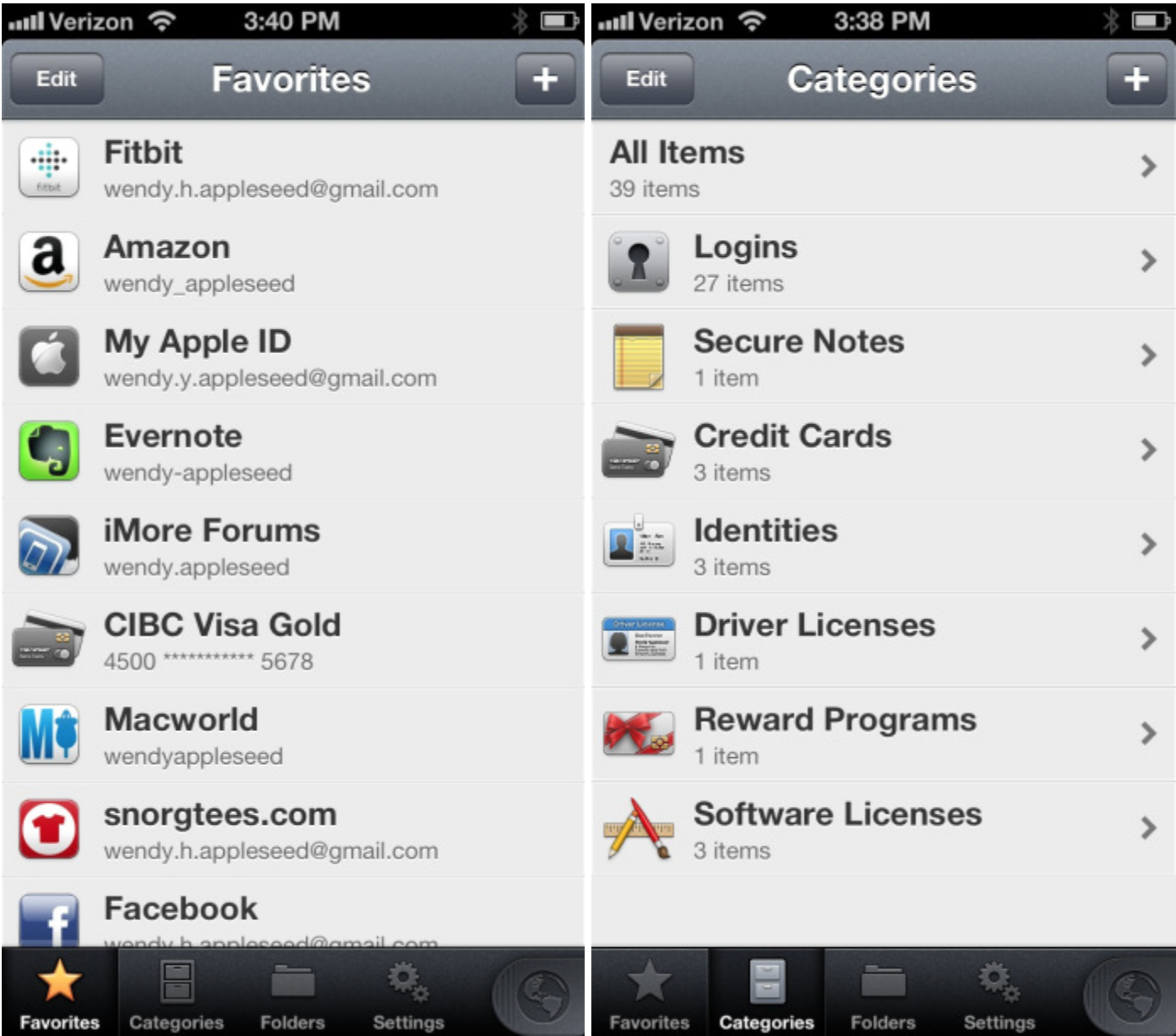Screen dimensions: 1176x1036
Task: Open Software Licenses pencil-and-brush icon
Action: click(x=639, y=829)
